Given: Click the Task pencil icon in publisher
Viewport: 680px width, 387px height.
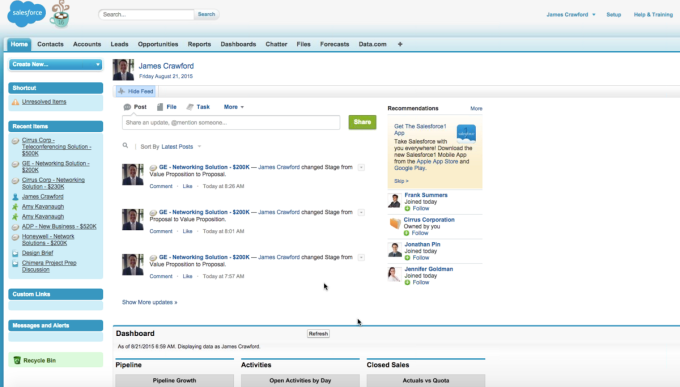Looking at the screenshot, I should click(x=190, y=107).
